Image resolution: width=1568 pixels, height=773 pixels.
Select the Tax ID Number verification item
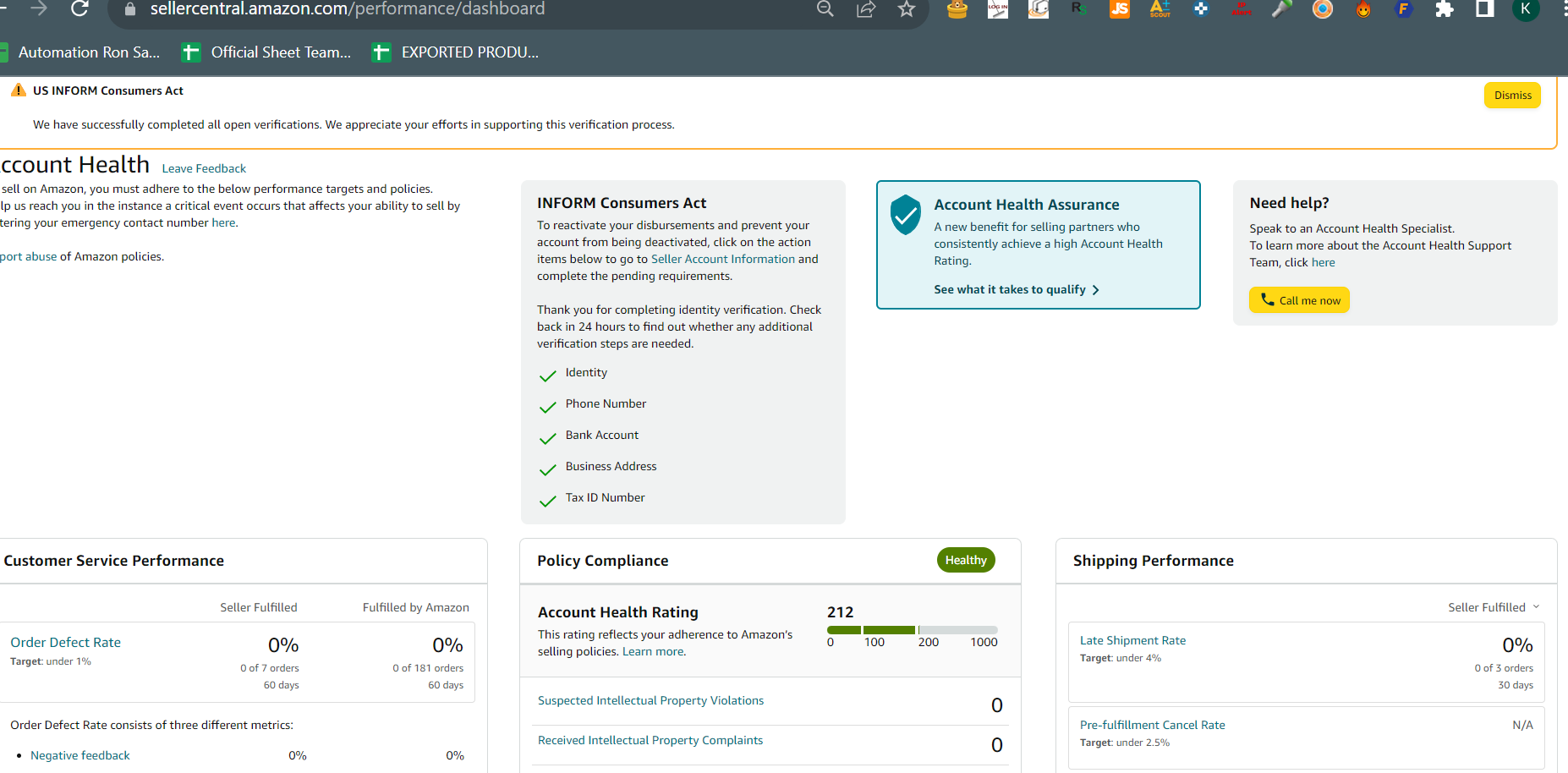tap(605, 497)
